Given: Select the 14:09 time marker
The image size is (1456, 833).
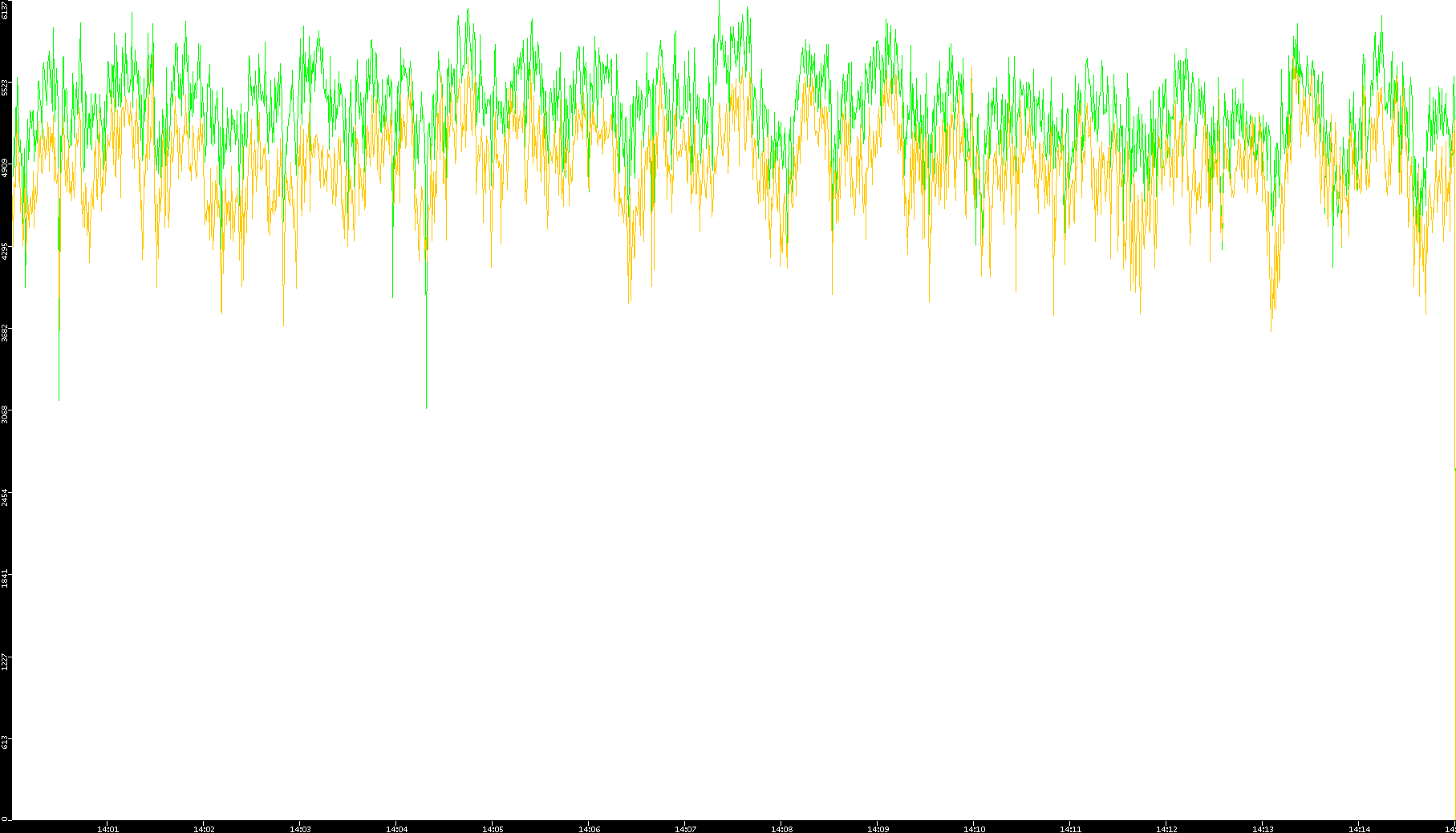Looking at the screenshot, I should tap(878, 828).
